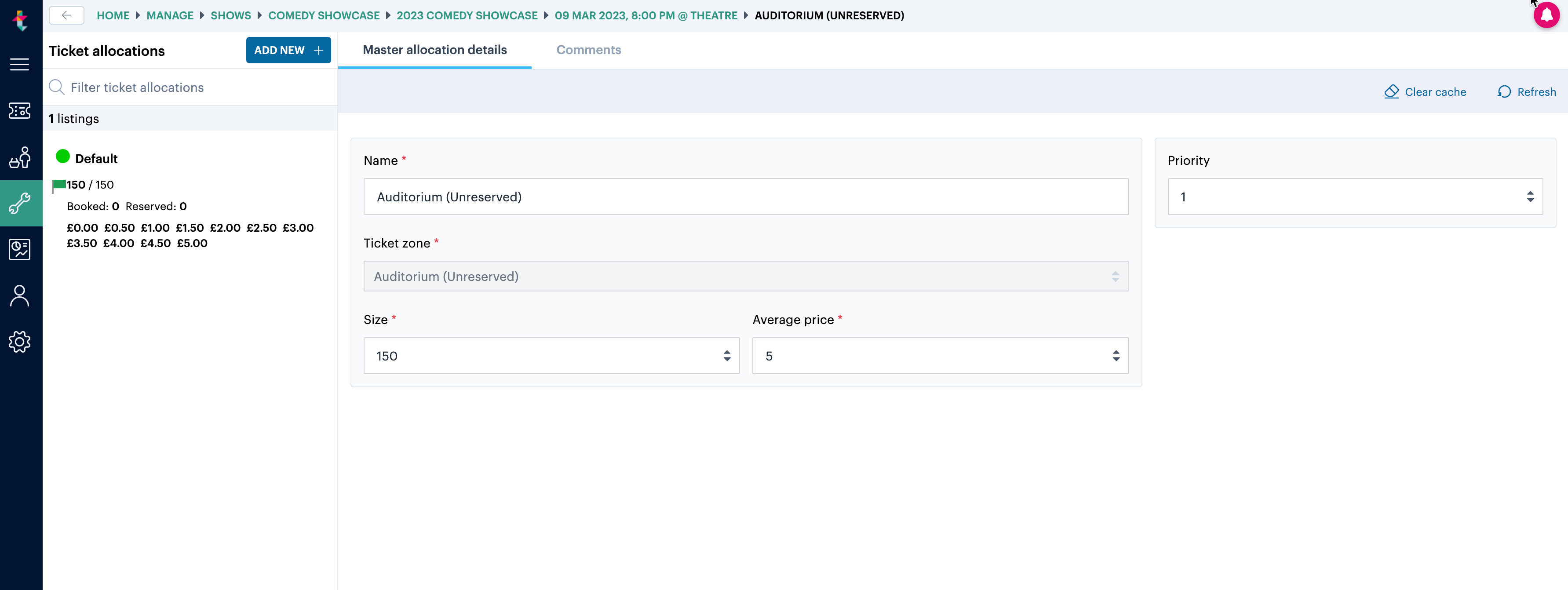Viewport: 1568px width, 590px height.
Task: Open the wrench manage icon in sidebar
Action: [19, 204]
